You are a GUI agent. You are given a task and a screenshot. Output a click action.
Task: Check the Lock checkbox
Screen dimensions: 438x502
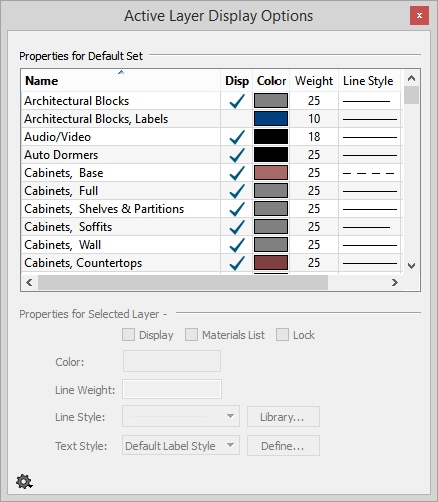[282, 335]
